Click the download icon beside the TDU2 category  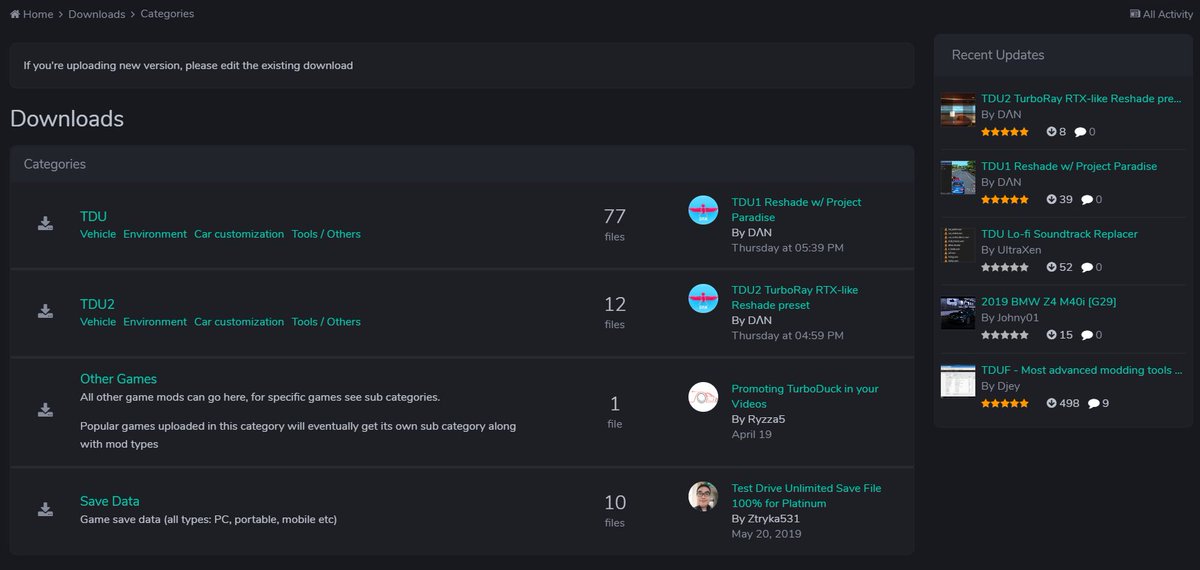click(45, 311)
